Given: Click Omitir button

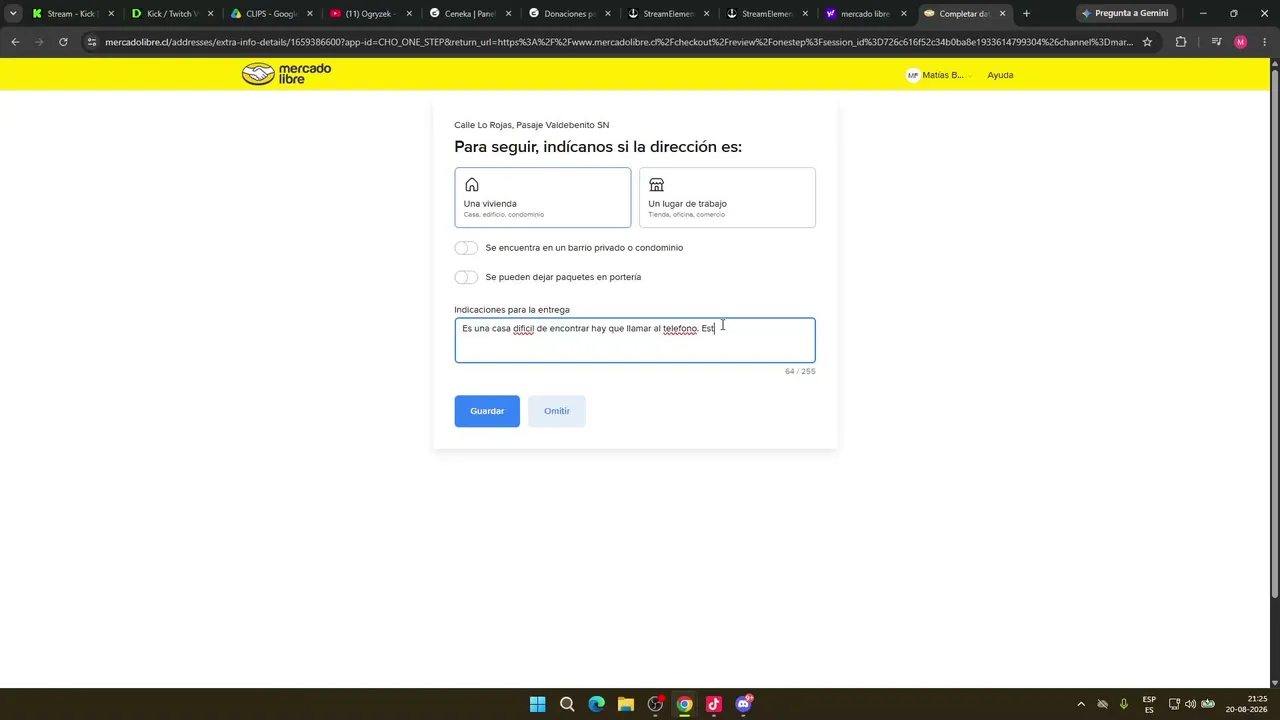Looking at the screenshot, I should point(557,411).
